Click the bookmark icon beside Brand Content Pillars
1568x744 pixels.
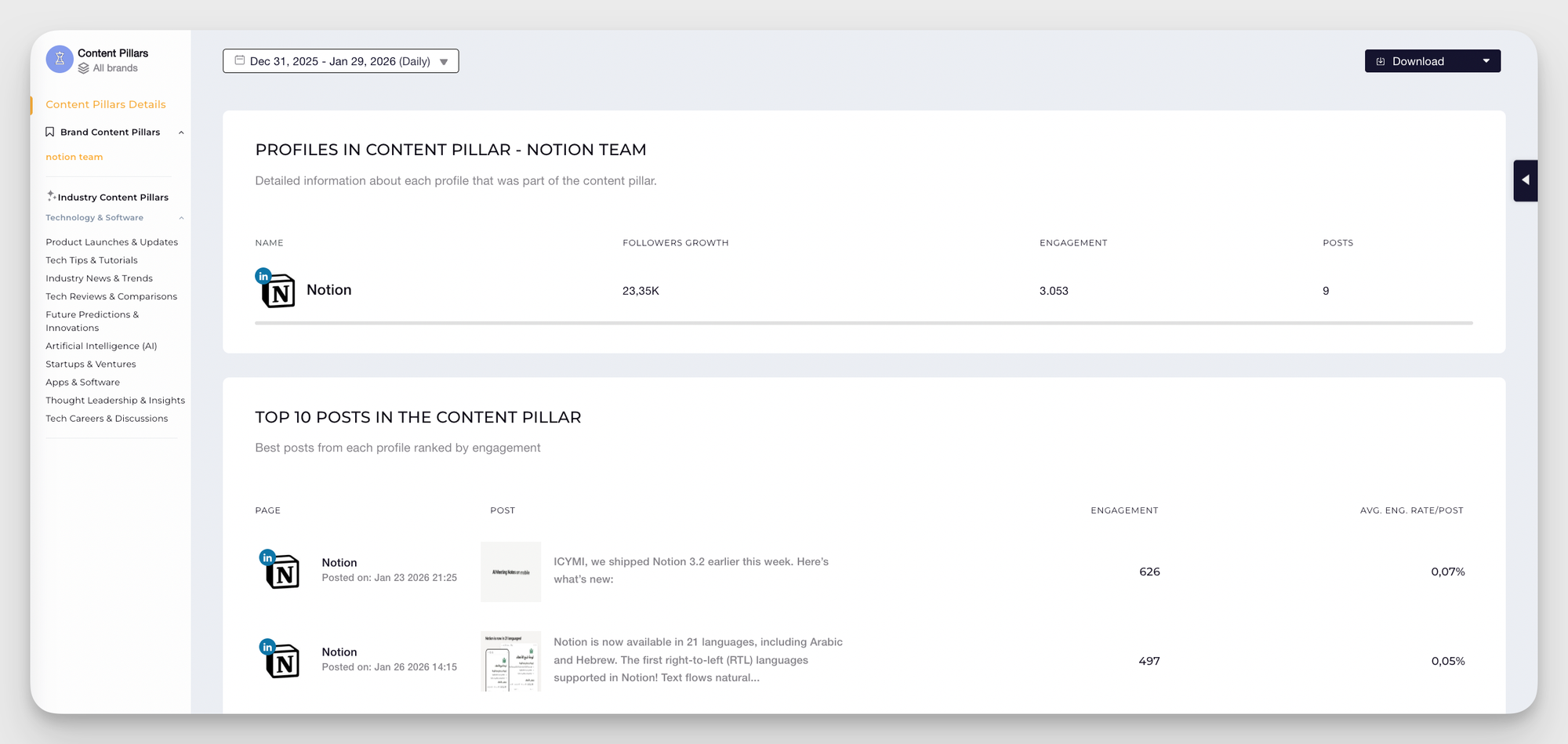50,132
